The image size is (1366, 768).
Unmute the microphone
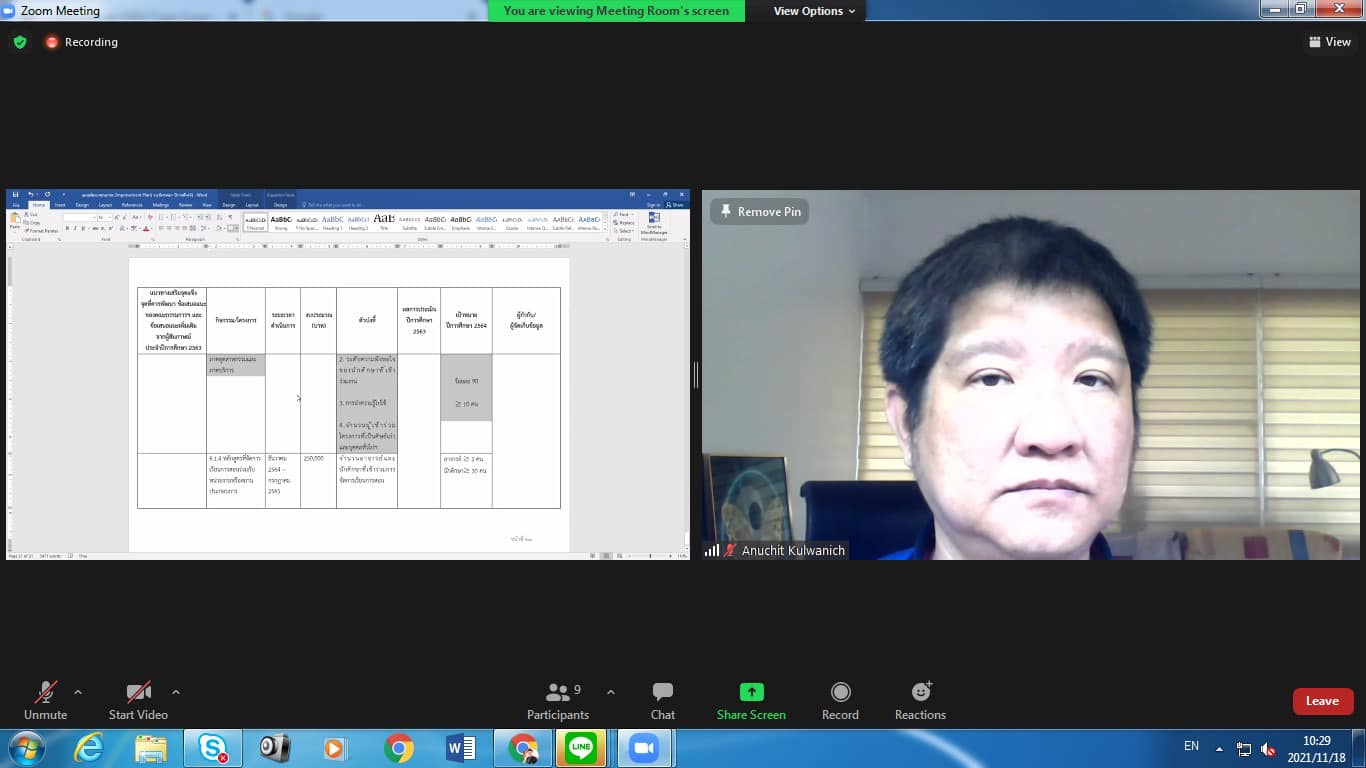pos(45,693)
